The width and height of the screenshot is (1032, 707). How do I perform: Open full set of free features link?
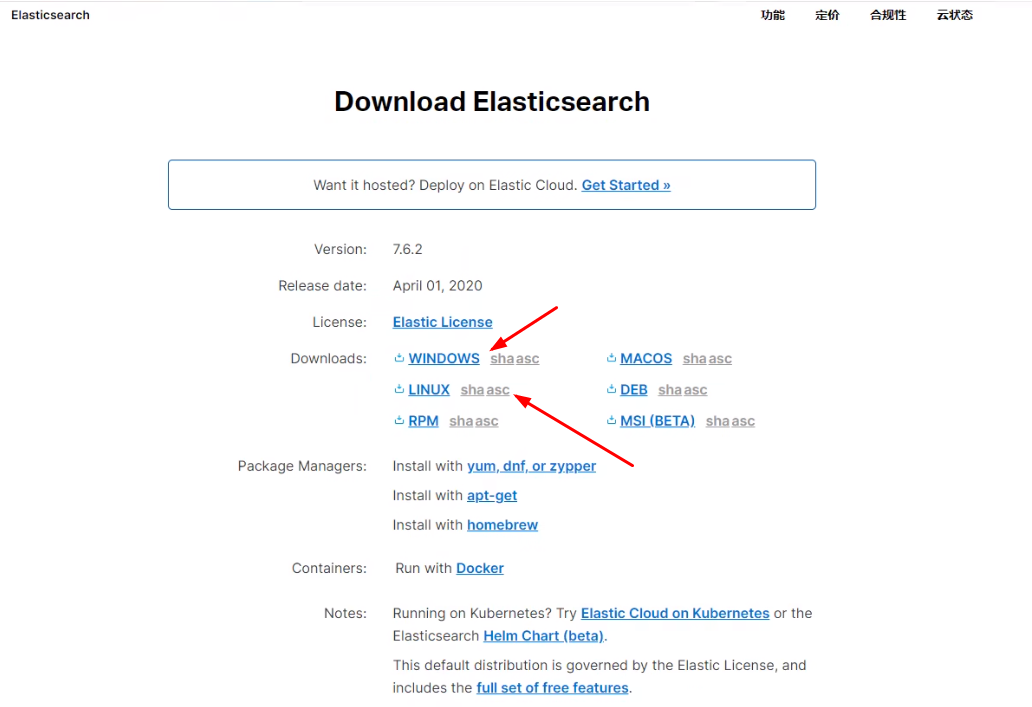click(552, 688)
